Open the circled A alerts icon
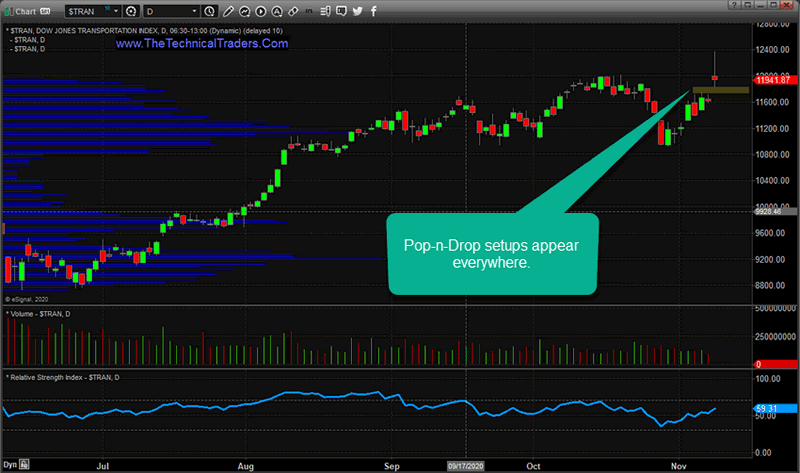 coord(277,11)
